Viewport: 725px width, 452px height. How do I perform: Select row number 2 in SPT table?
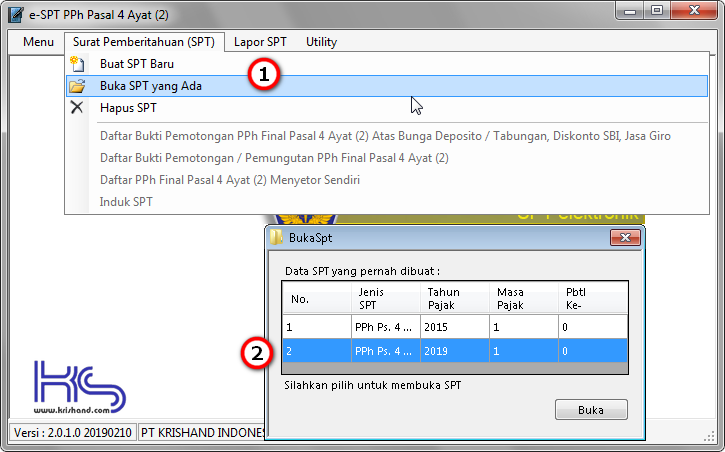(455, 351)
